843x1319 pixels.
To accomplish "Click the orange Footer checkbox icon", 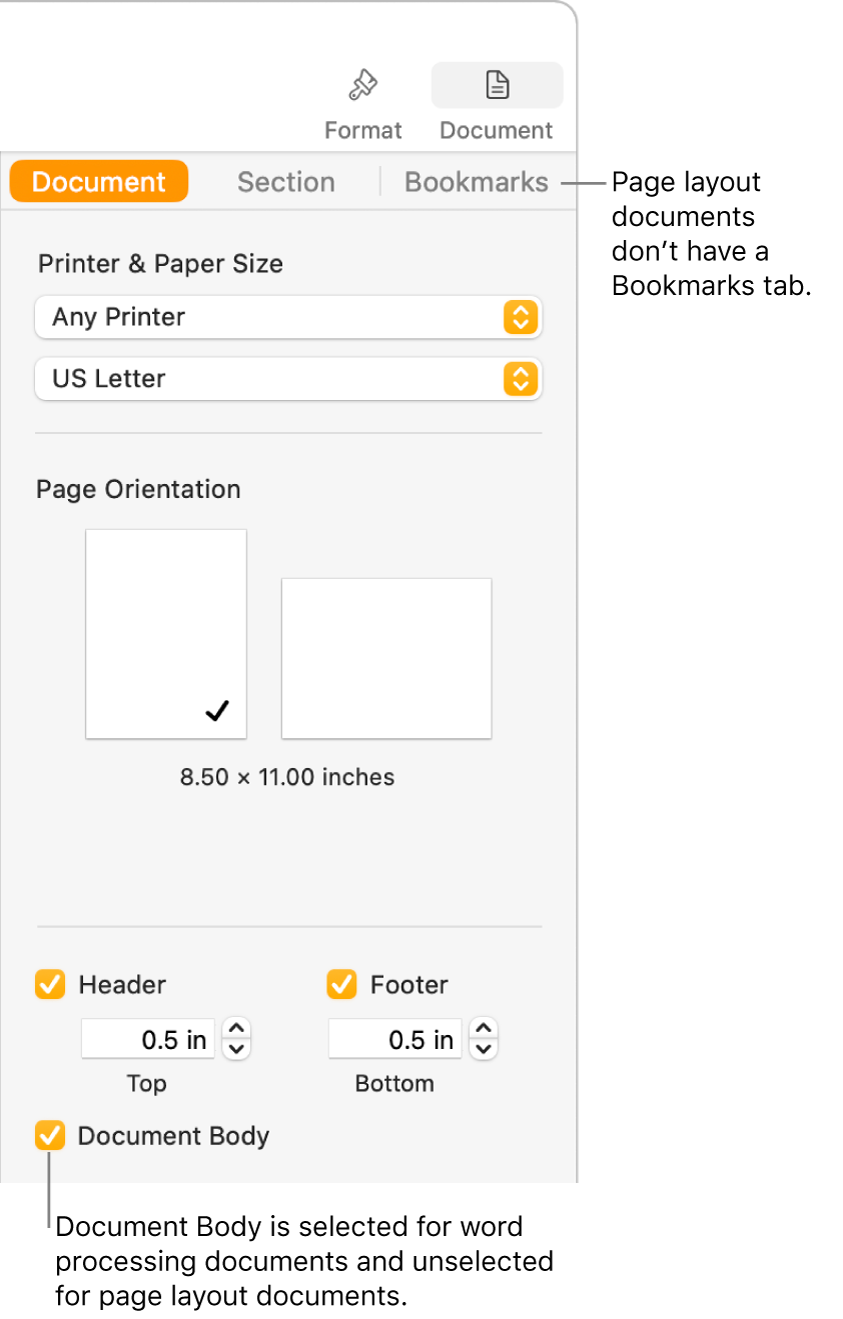I will tap(341, 984).
